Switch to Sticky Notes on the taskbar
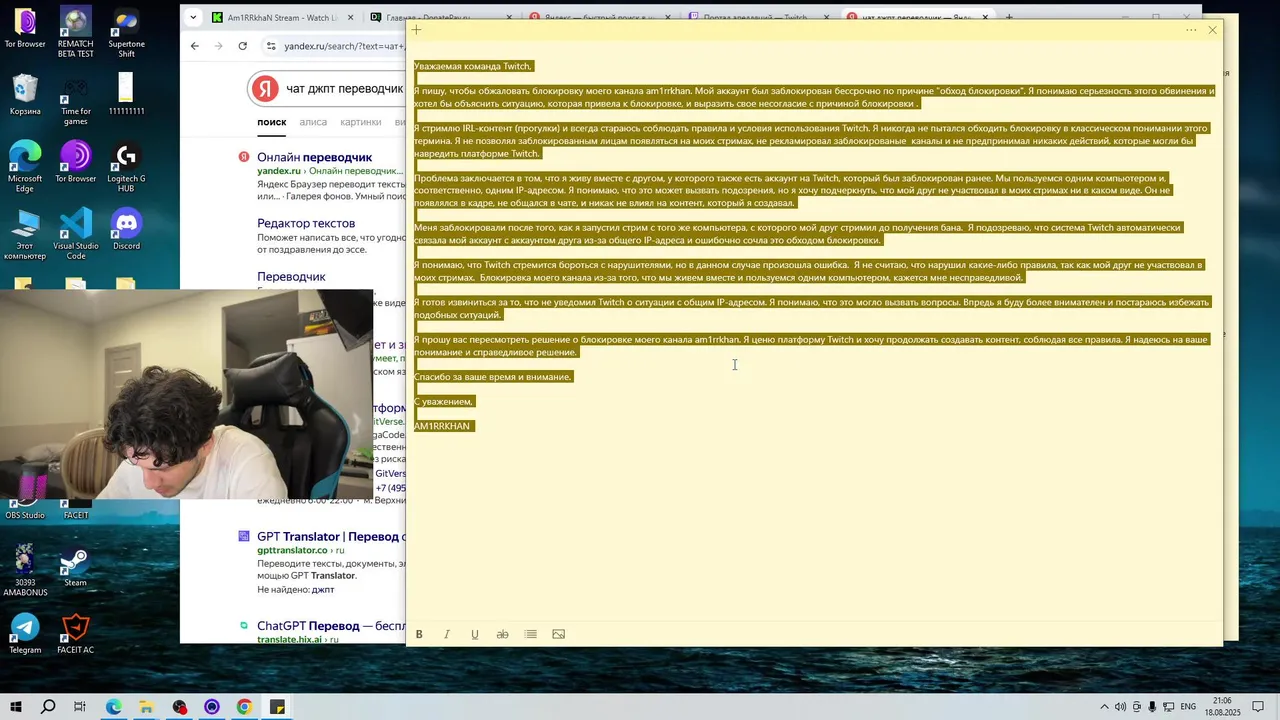This screenshot has height=720, width=1280. [277, 707]
